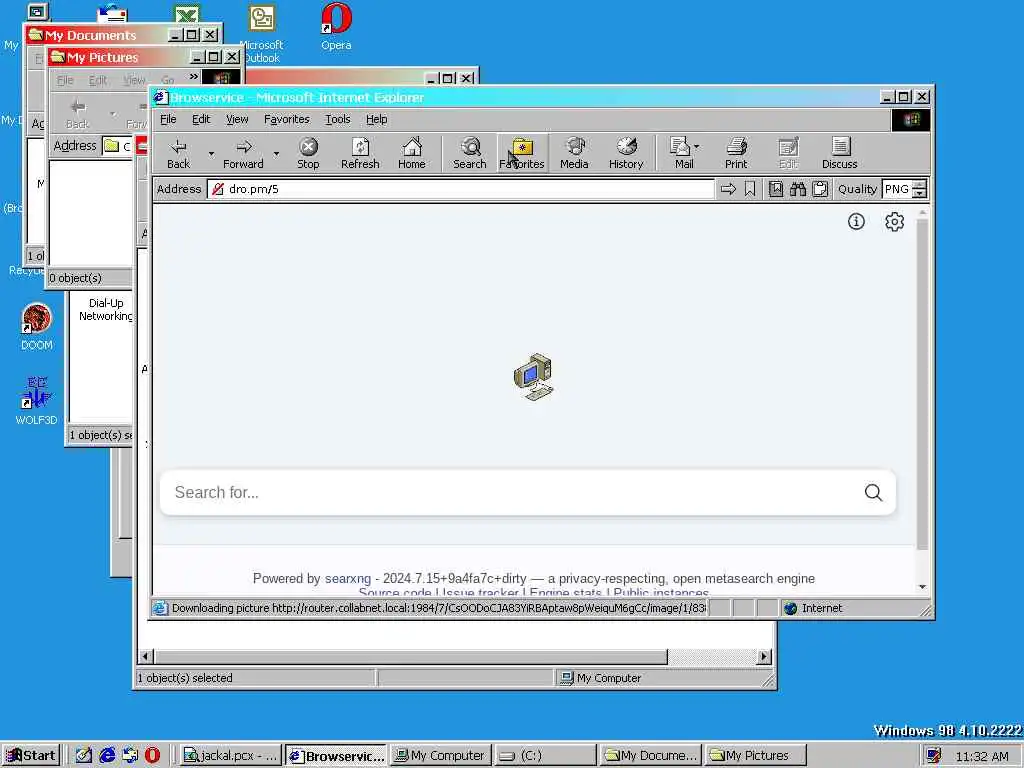Viewport: 1024px width, 768px height.
Task: Click the Discuss toolbar button
Action: coord(839,153)
